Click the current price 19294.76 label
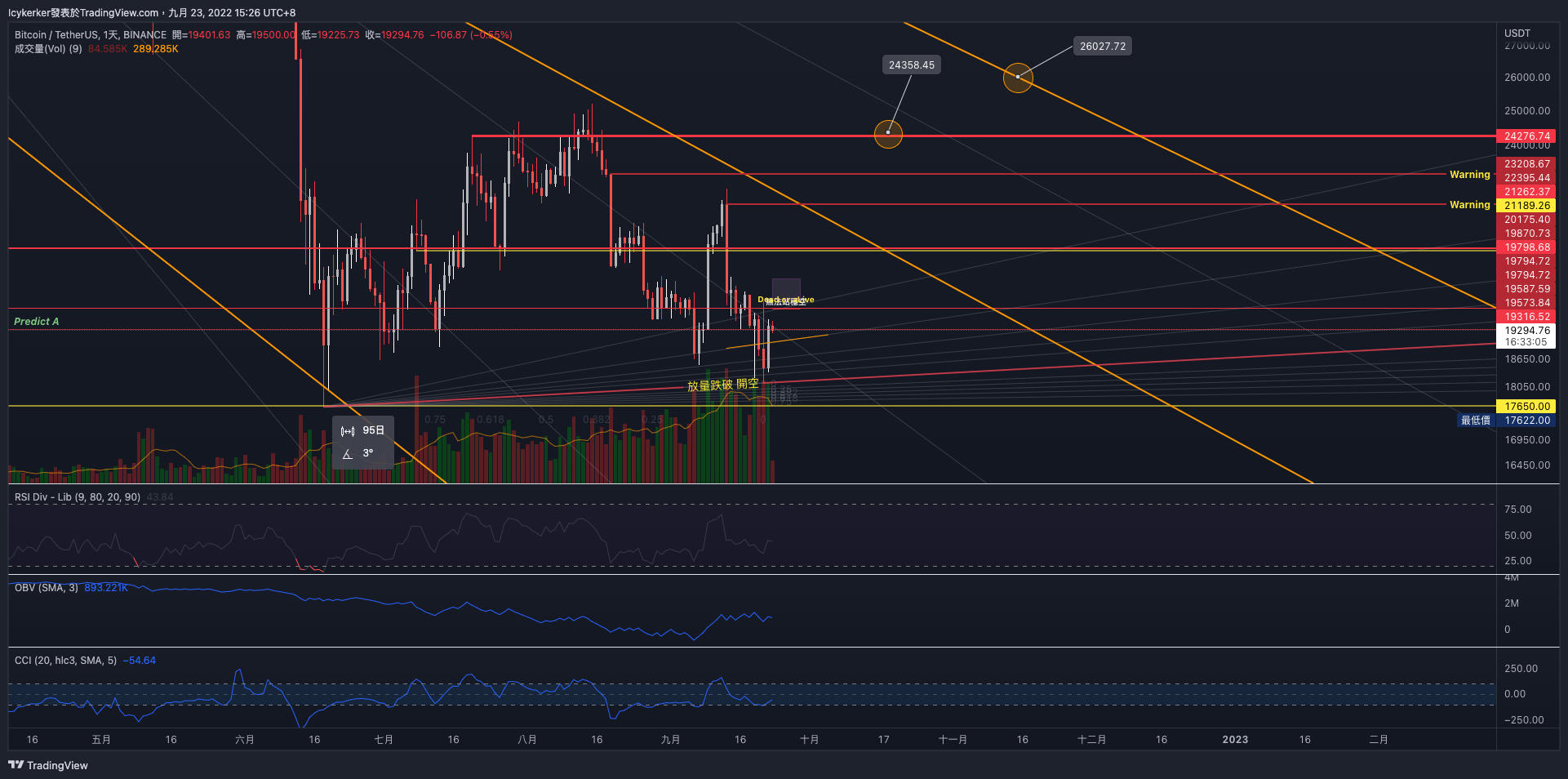Screen dimensions: 1568x779 click(x=1526, y=331)
